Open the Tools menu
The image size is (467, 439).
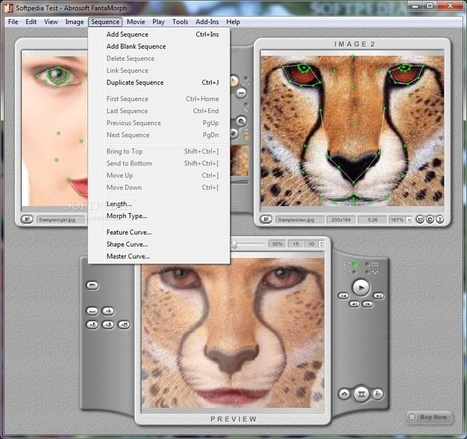click(180, 22)
